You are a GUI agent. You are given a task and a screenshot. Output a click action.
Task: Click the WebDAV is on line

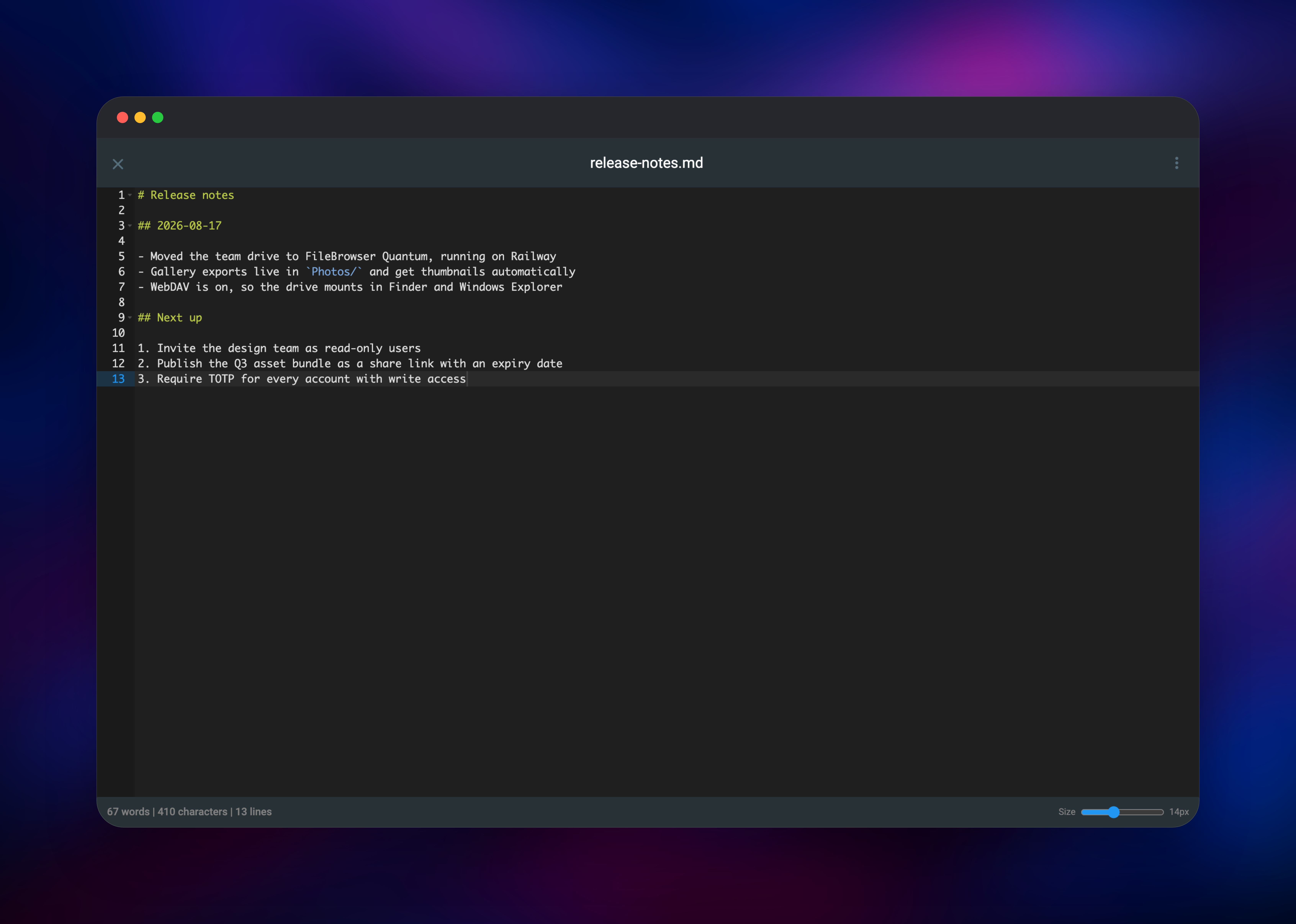click(x=350, y=287)
